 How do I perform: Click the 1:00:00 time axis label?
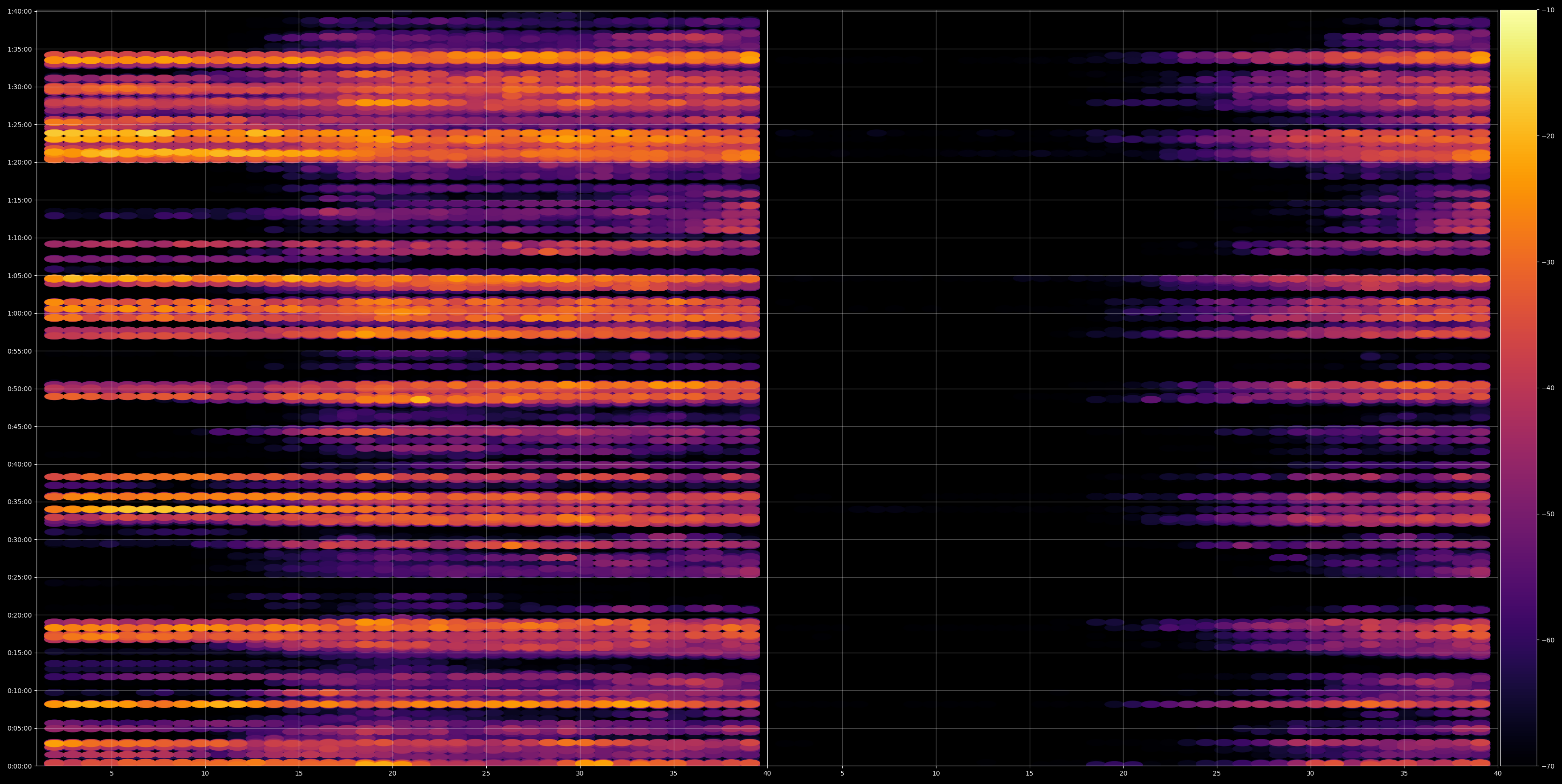19,314
